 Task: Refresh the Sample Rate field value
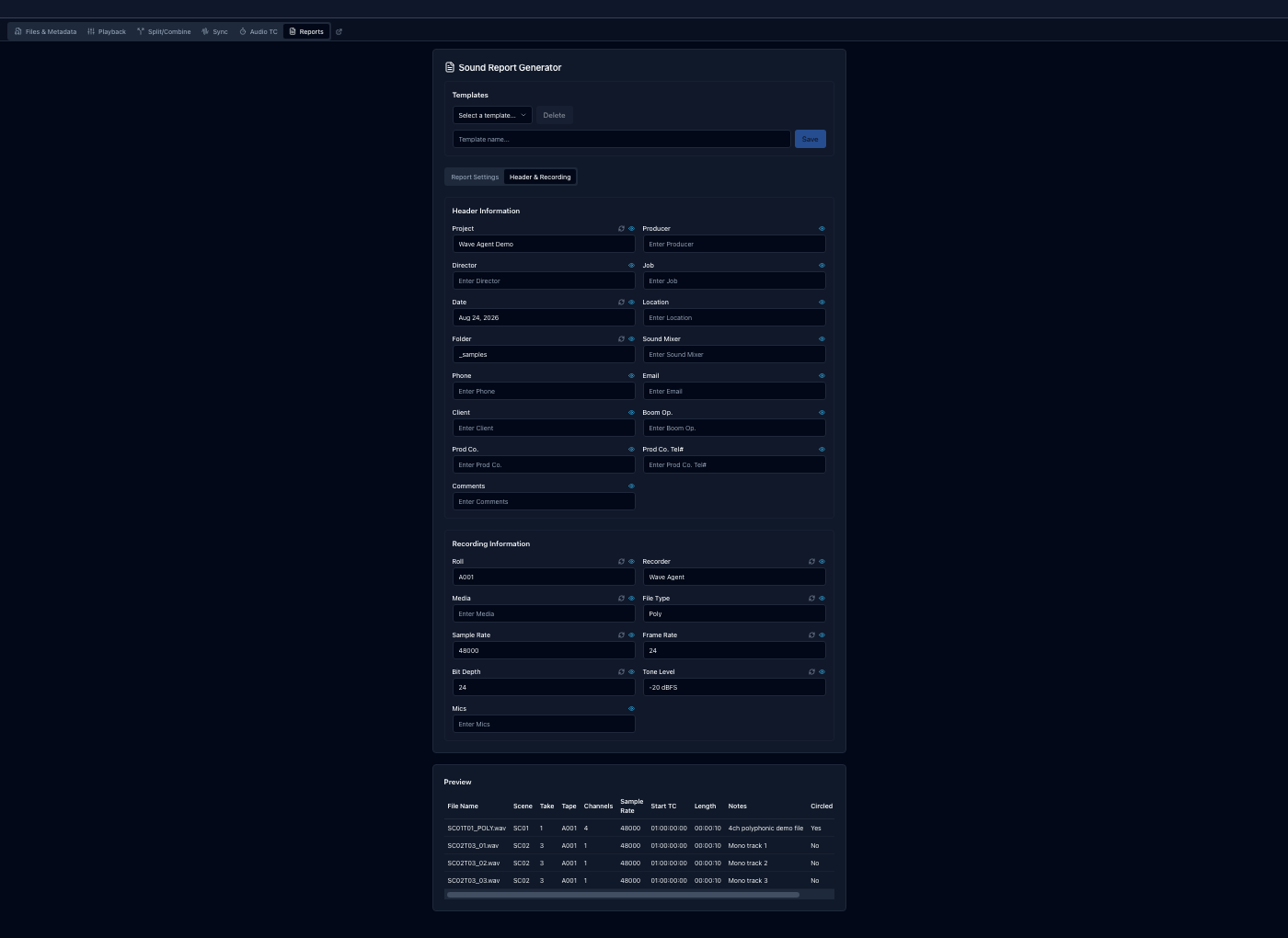[x=621, y=635]
